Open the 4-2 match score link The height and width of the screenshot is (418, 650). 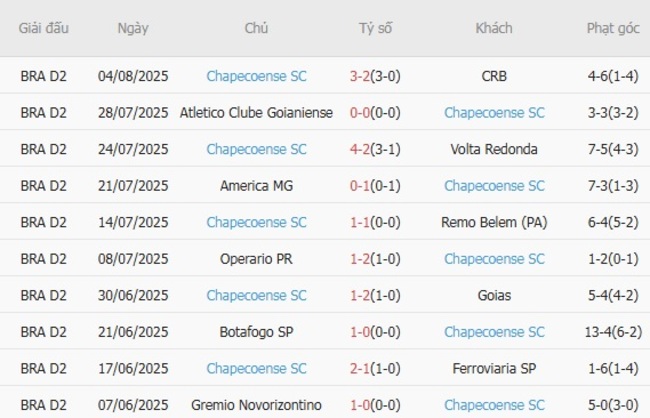pos(362,149)
